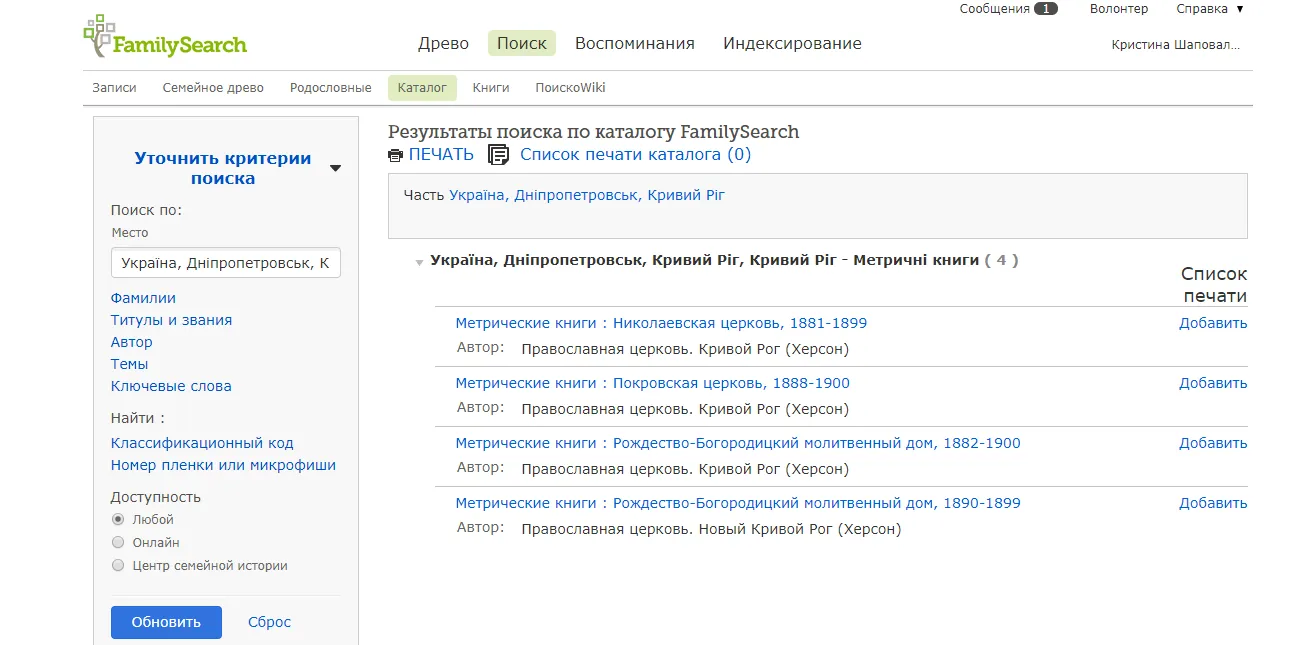Add Покровская церковь entry to print list
The width and height of the screenshot is (1297, 645).
[1212, 383]
